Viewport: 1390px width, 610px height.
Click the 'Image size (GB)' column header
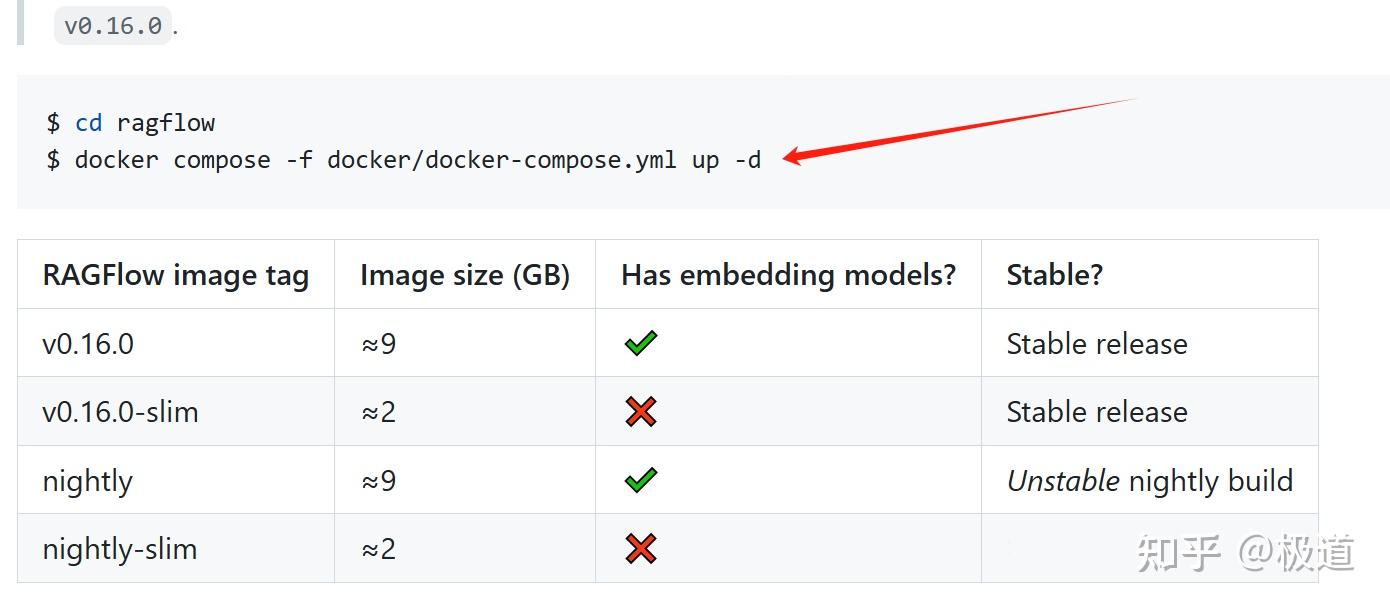pyautogui.click(x=465, y=275)
